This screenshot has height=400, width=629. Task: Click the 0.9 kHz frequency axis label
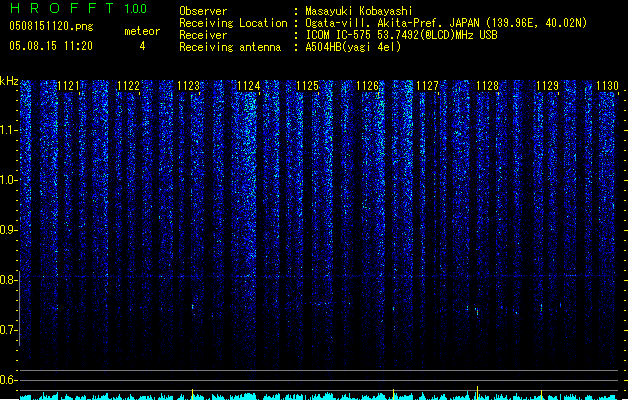tap(8, 230)
